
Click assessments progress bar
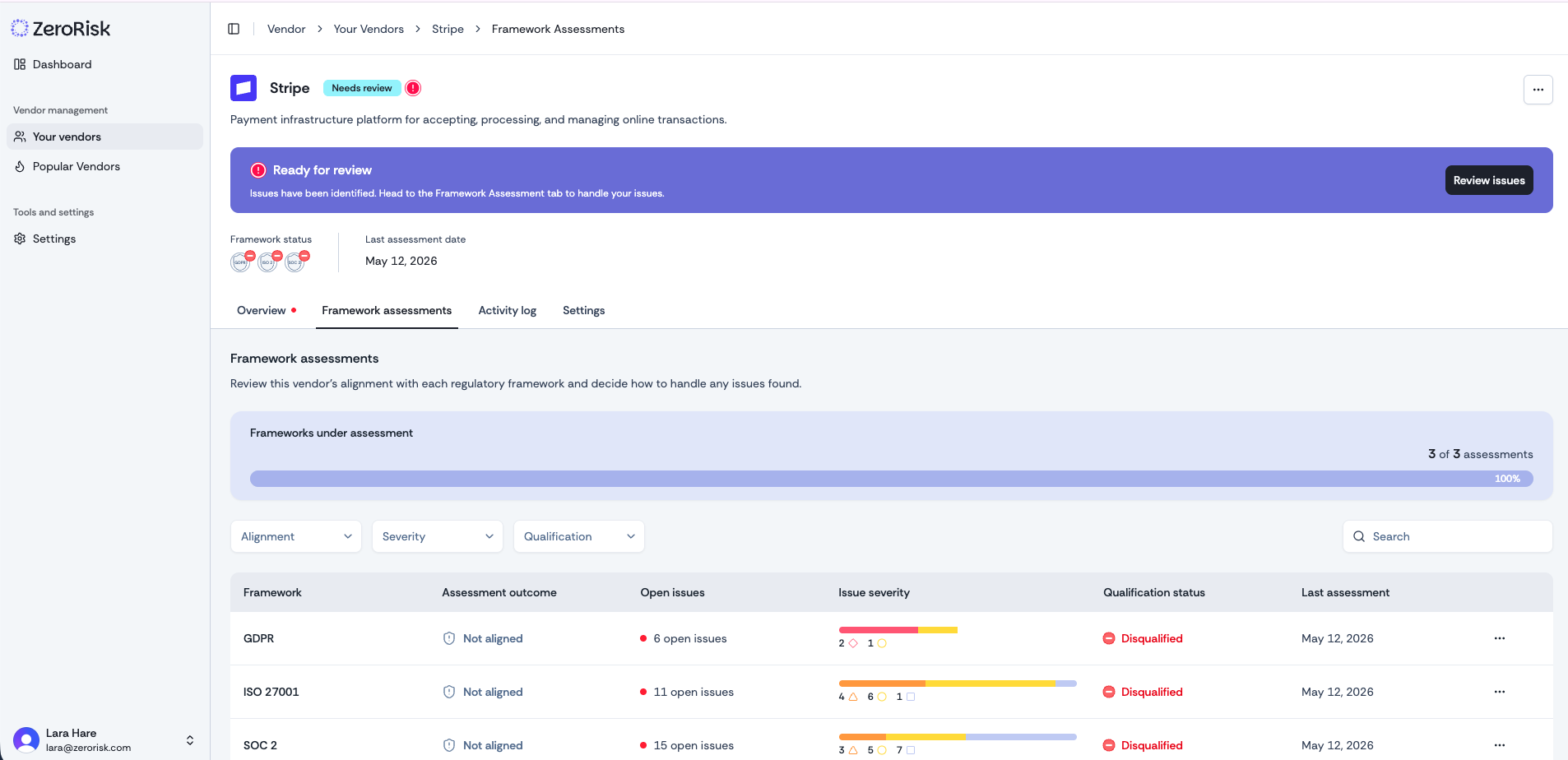(x=892, y=479)
